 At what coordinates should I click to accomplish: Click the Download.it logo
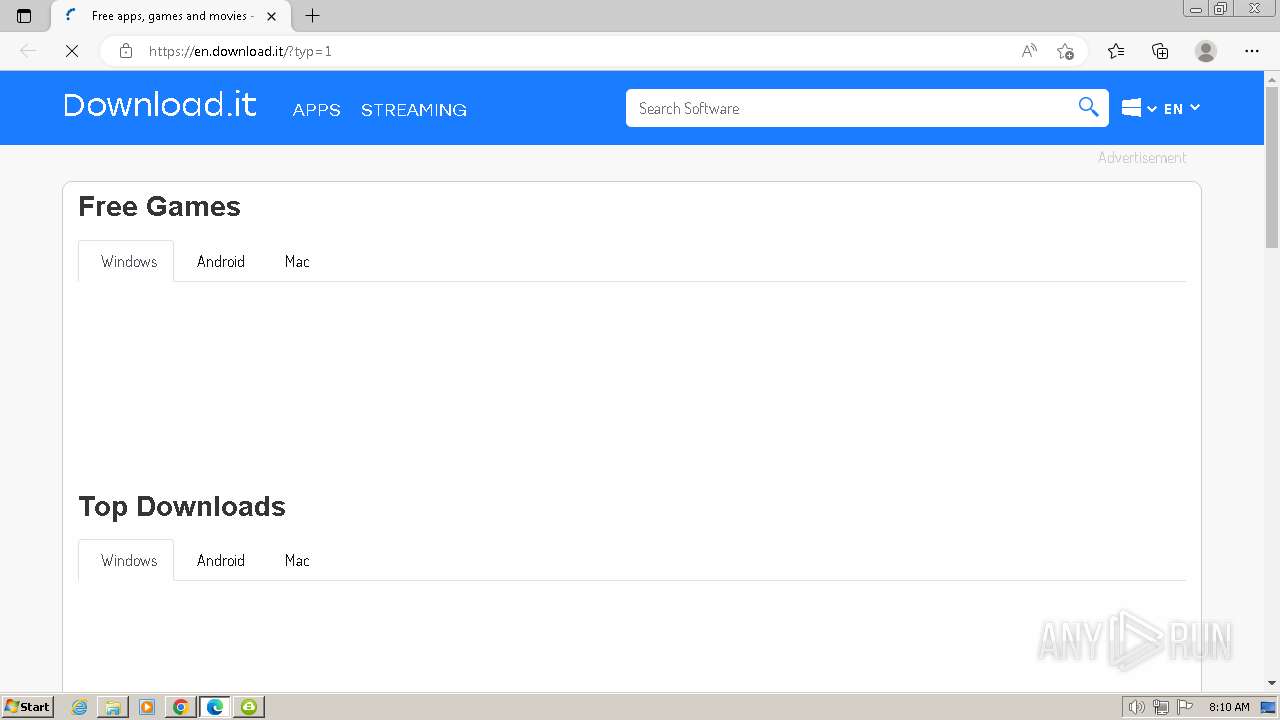160,105
